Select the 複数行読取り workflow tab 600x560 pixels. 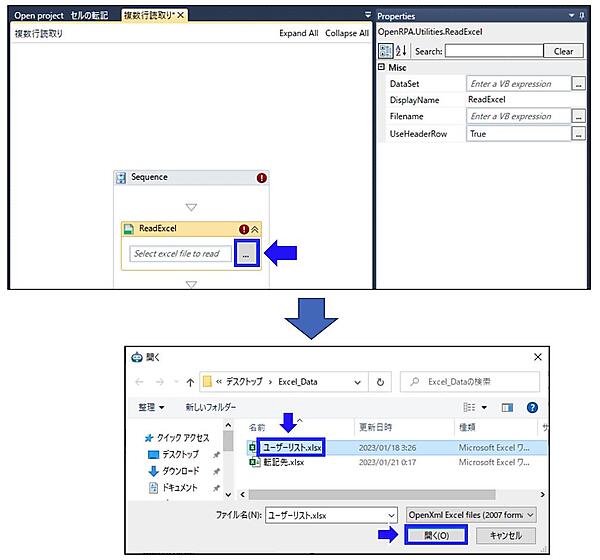[149, 15]
